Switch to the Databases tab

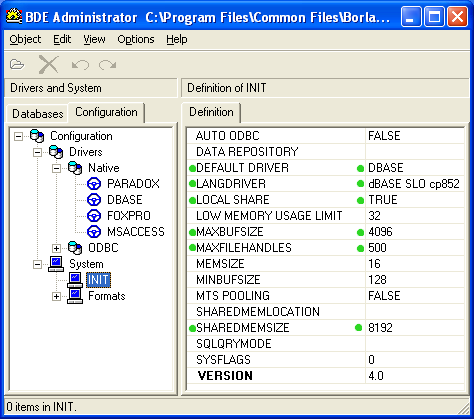pos(38,114)
